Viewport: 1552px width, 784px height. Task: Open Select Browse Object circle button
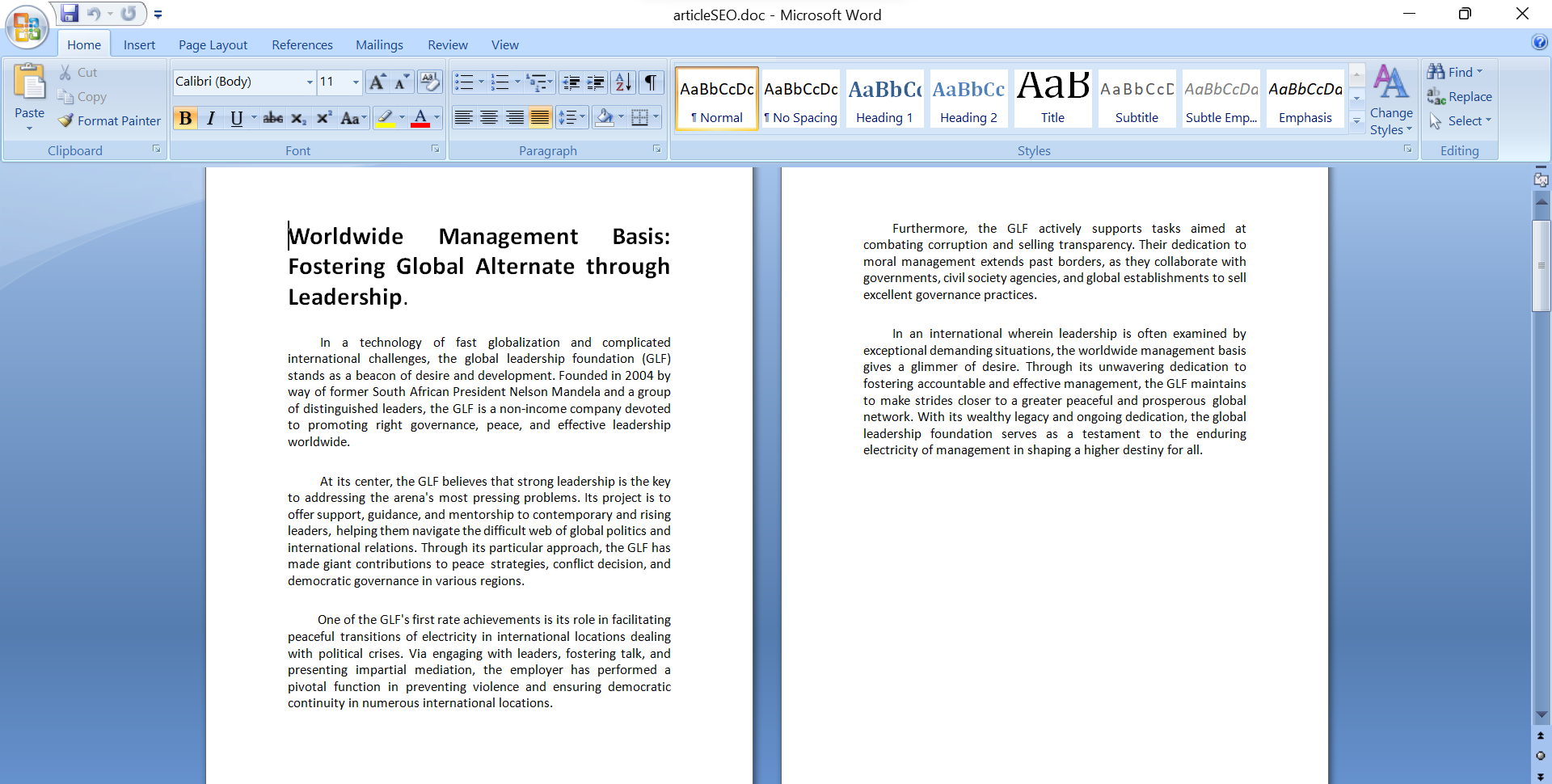click(x=1541, y=757)
